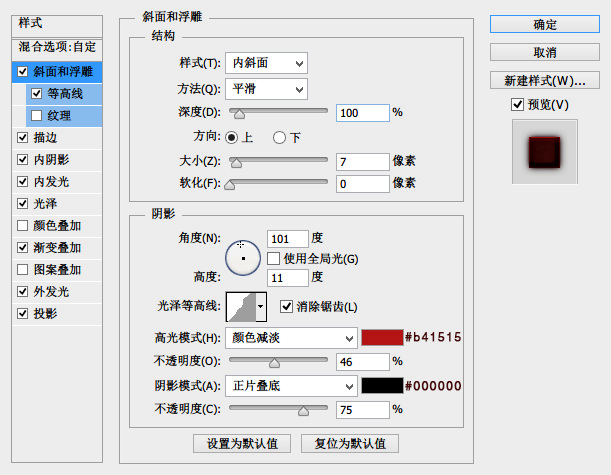Open the 光泽 settings row
The width and height of the screenshot is (611, 475).
[x=57, y=203]
